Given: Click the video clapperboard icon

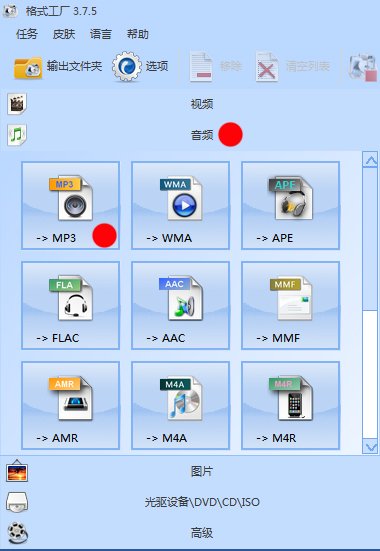Looking at the screenshot, I should 17,104.
